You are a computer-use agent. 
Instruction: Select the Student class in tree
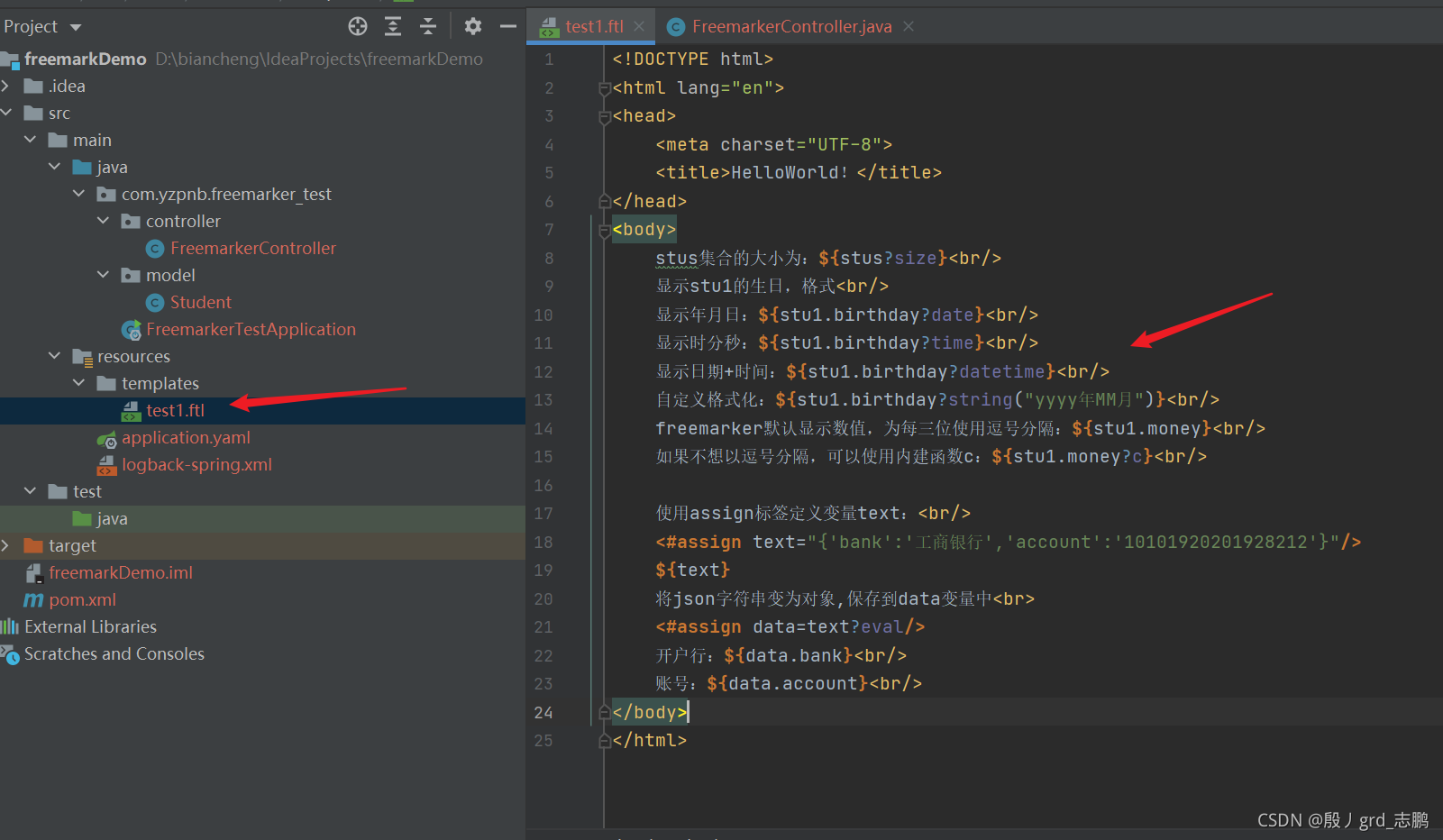(200, 302)
